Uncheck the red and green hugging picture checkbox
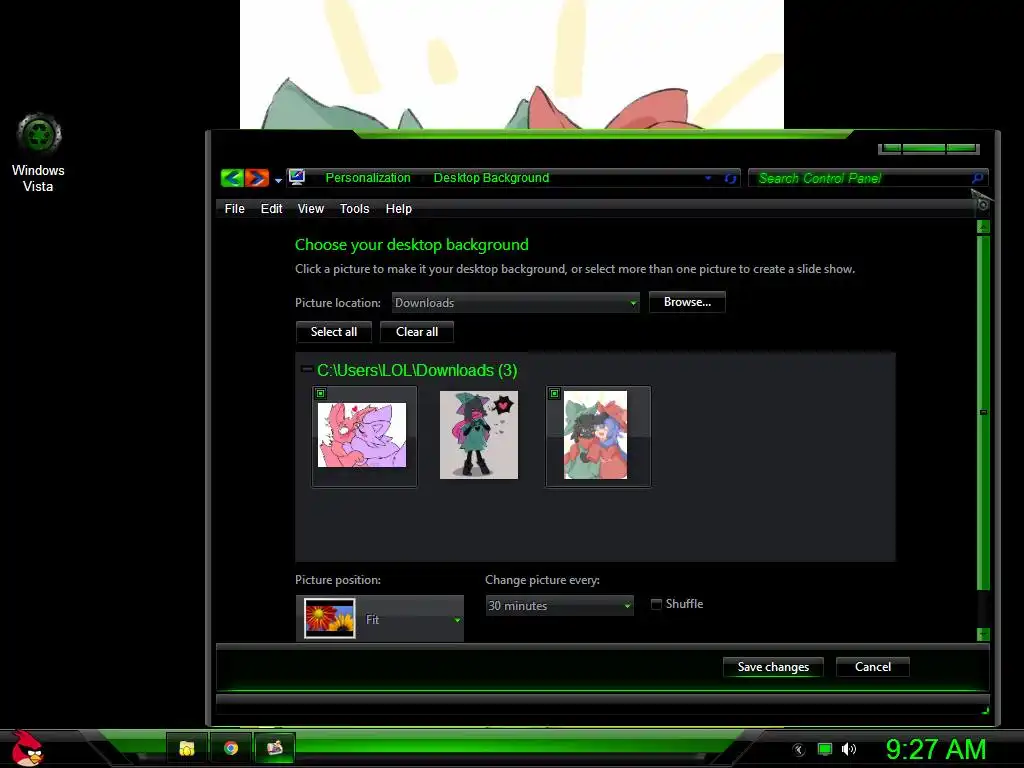1024x768 pixels. click(x=554, y=393)
